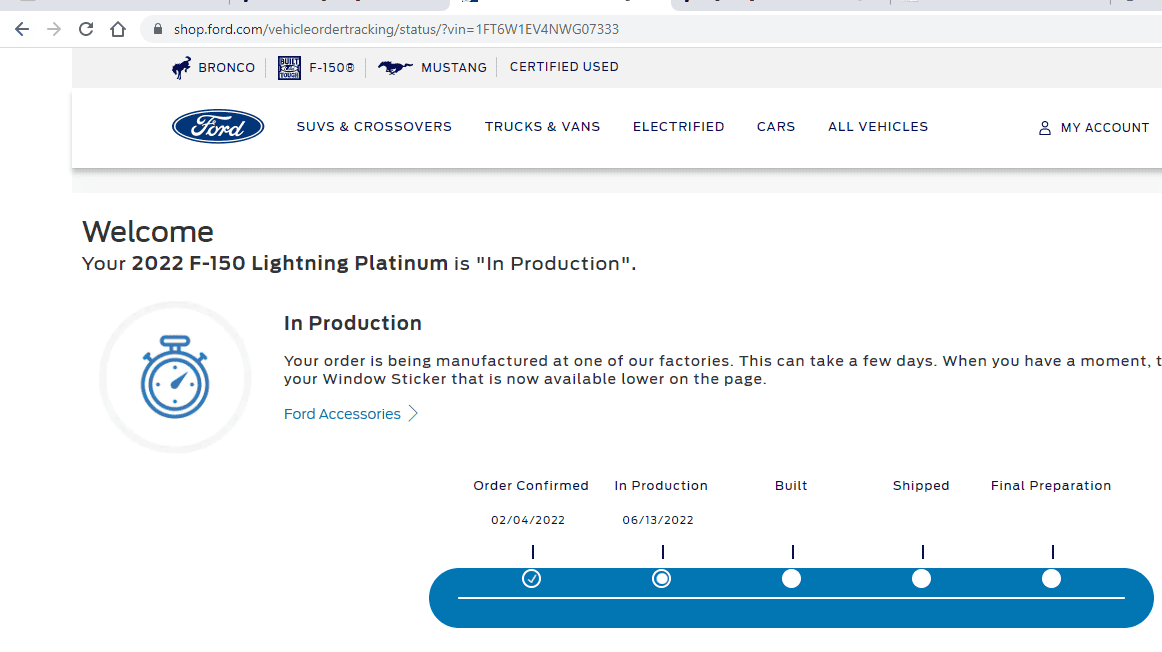
Task: Click the browser back arrow
Action: (x=22, y=29)
